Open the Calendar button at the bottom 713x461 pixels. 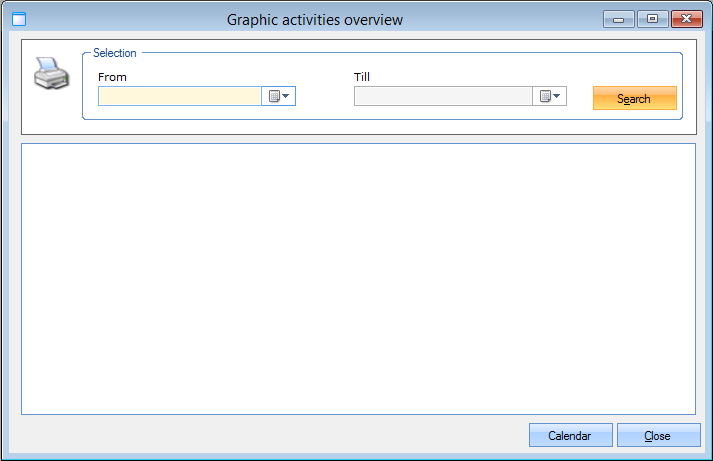coord(570,436)
